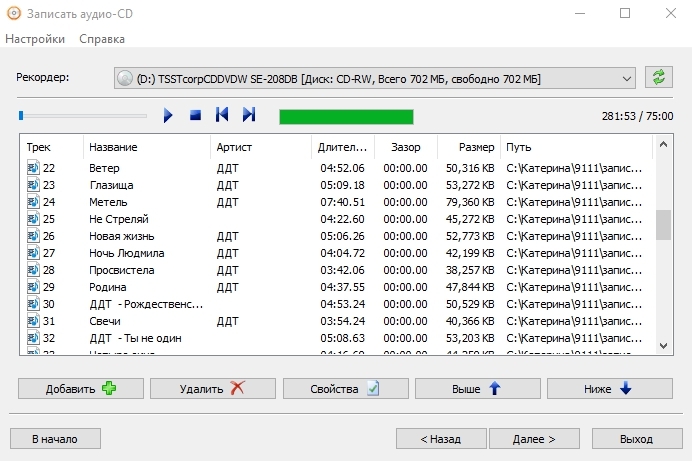Click the audio file icon of track 29
Viewport: 692px width, 461px height.
pos(33,287)
